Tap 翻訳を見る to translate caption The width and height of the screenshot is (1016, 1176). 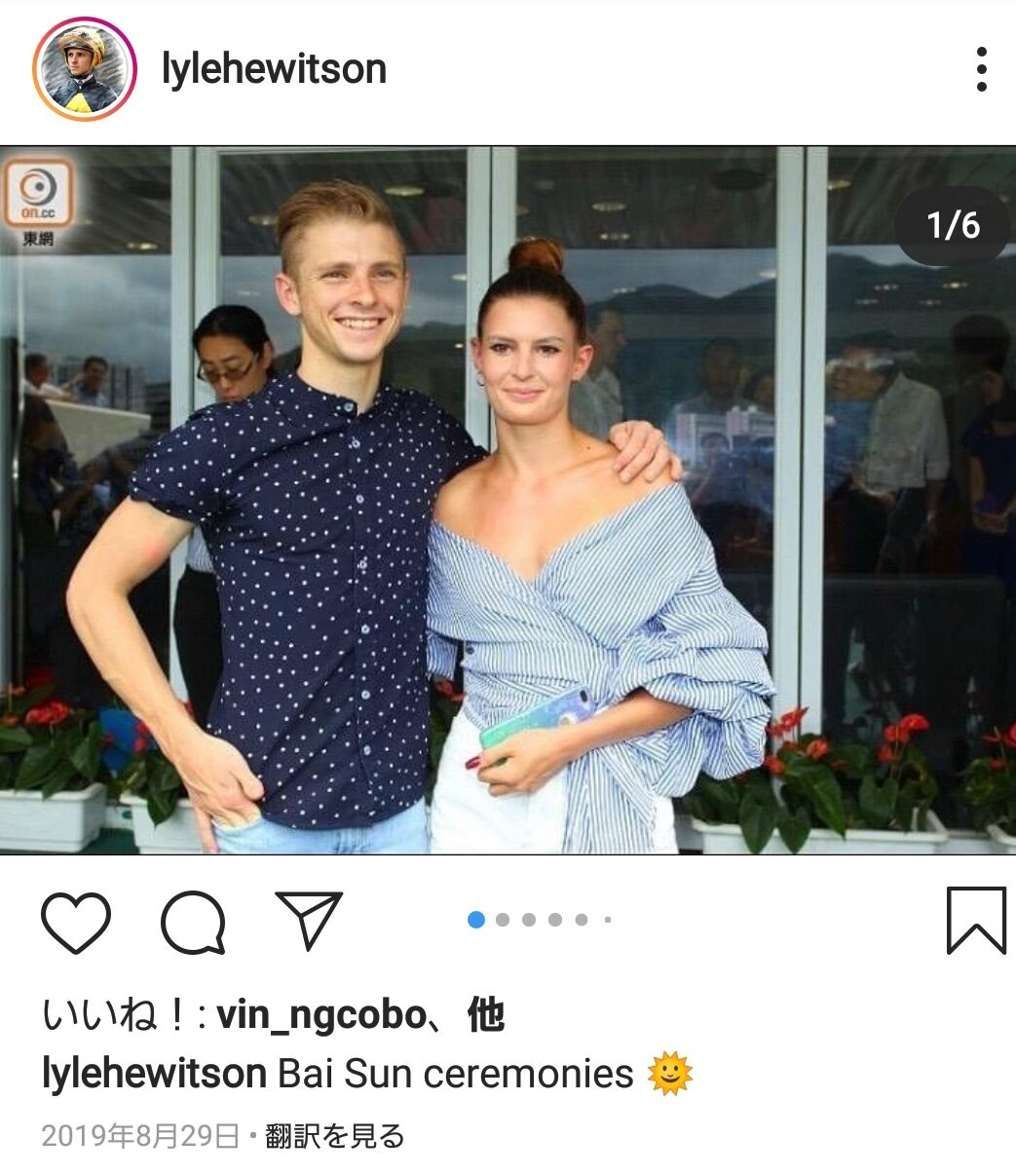334,1136
